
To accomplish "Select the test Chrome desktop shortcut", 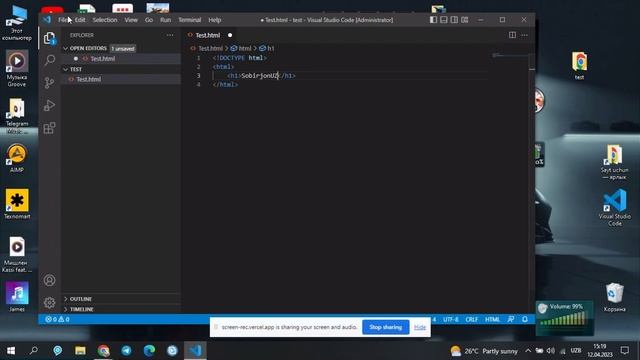I will click(580, 65).
